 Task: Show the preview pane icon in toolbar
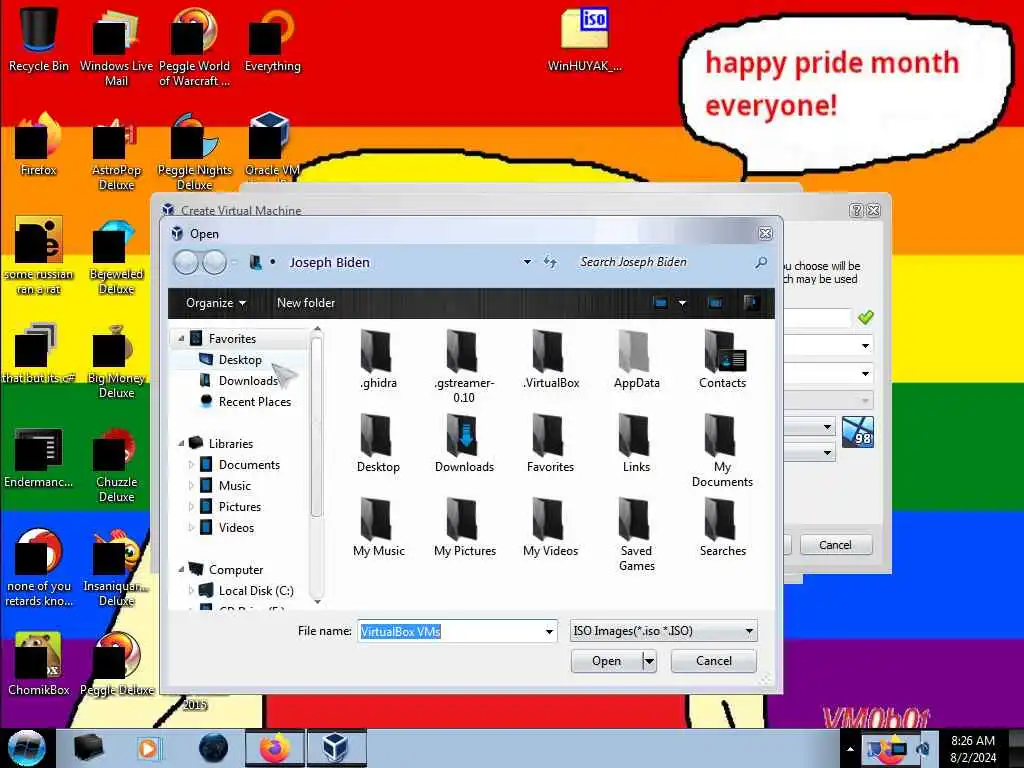click(715, 303)
